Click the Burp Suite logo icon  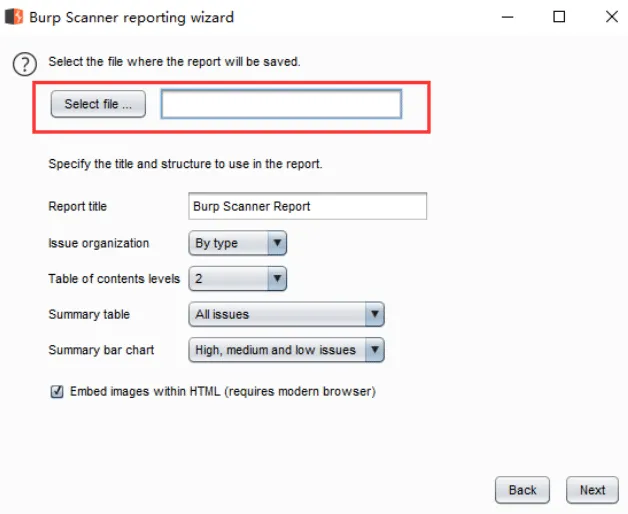pos(14,17)
